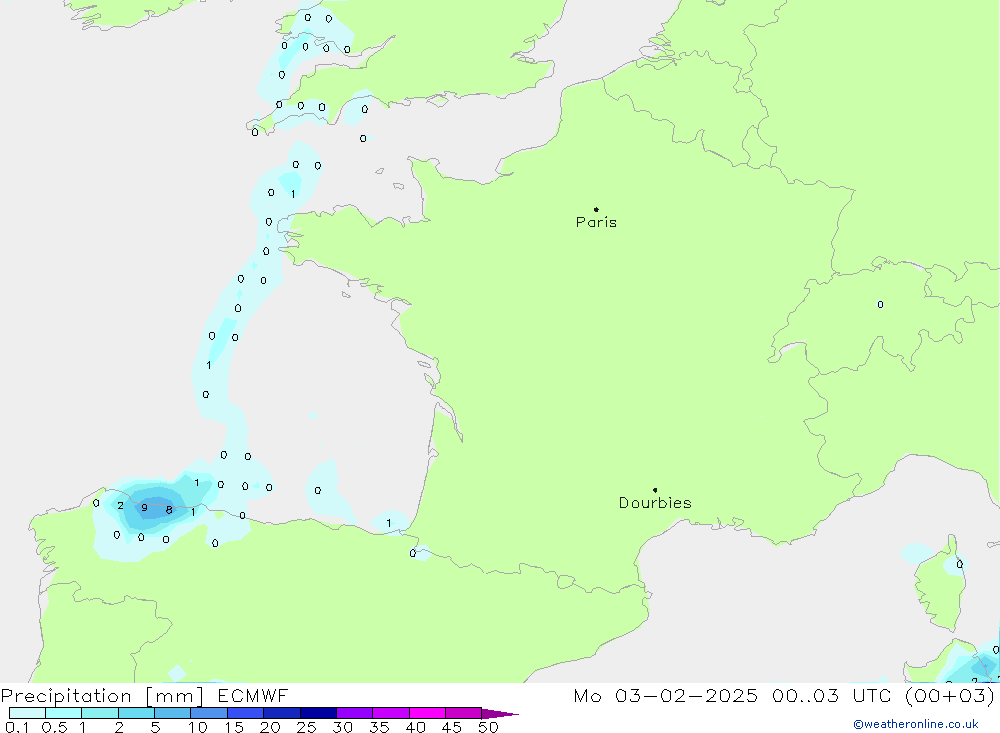Pick the 25–30 mm legend swatch

(x=318, y=713)
